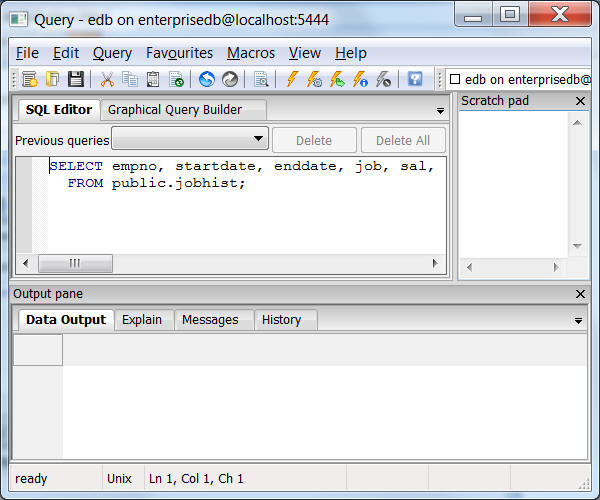600x500 pixels.
Task: Click the SELECT keyword in editor
Action: coord(76,166)
